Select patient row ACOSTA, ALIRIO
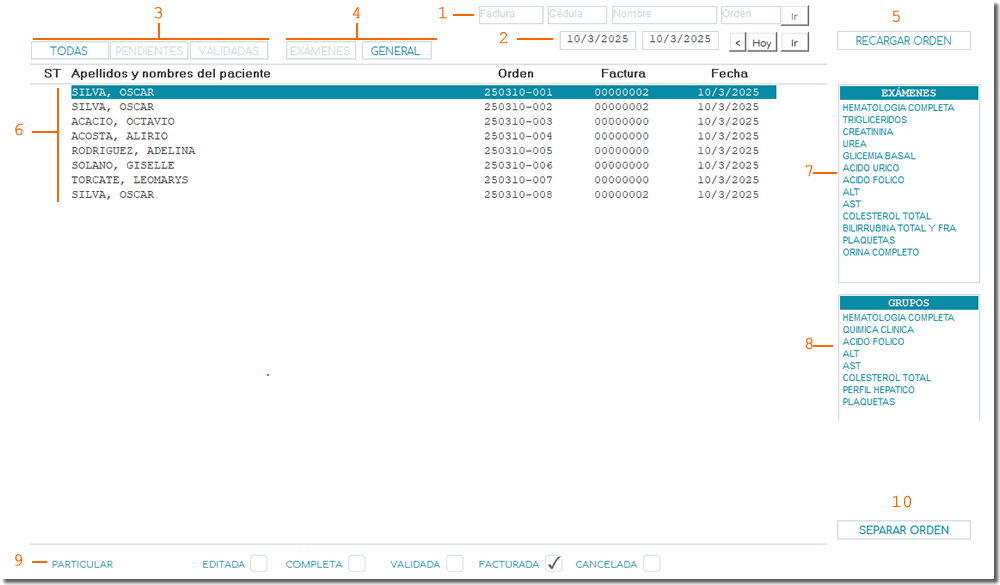The width and height of the screenshot is (1000, 585). (120, 136)
